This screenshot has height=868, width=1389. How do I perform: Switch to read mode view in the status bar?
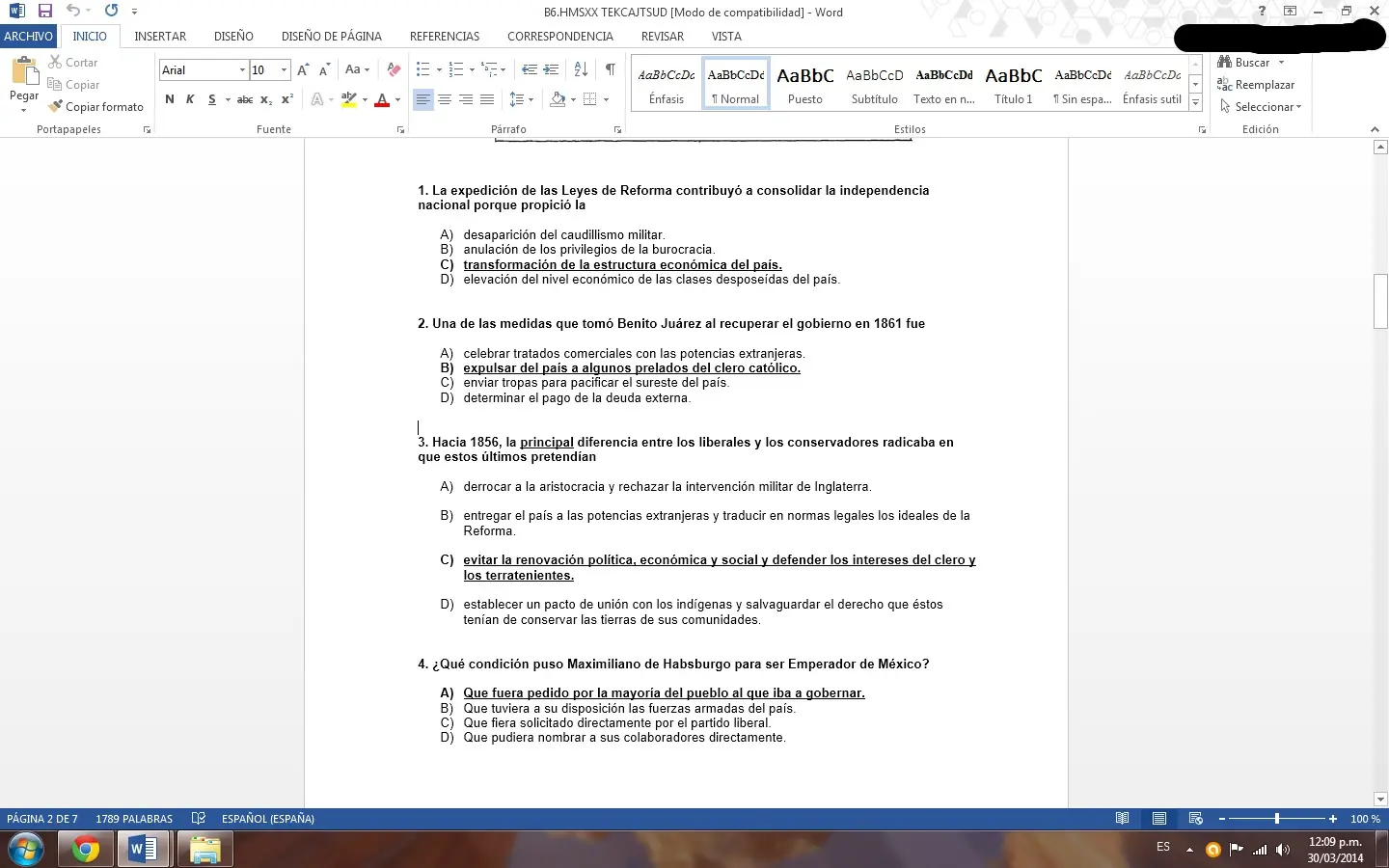(x=1122, y=819)
